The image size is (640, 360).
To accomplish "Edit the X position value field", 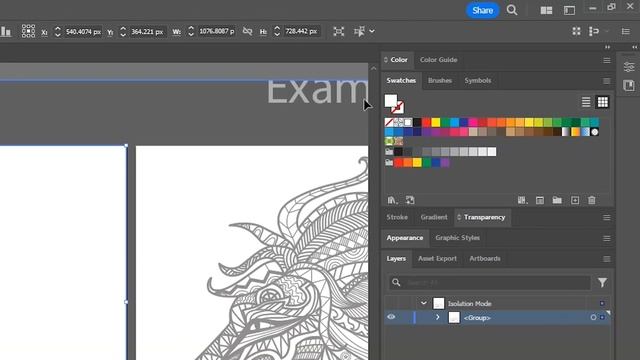I will click(x=83, y=31).
